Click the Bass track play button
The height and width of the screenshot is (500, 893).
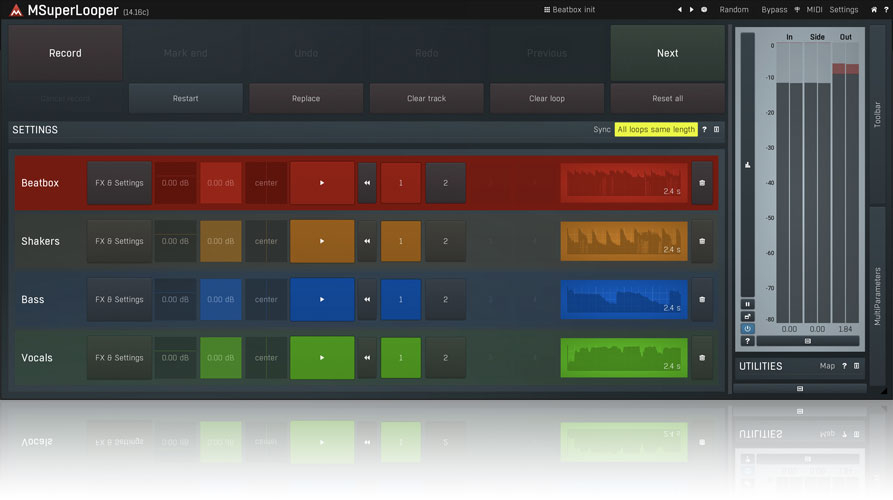pyautogui.click(x=322, y=299)
